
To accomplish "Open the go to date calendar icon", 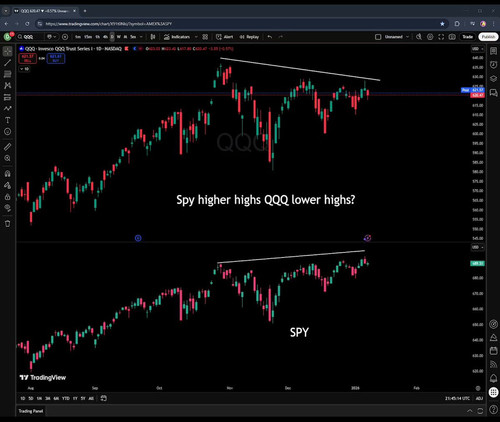I will click(104, 398).
